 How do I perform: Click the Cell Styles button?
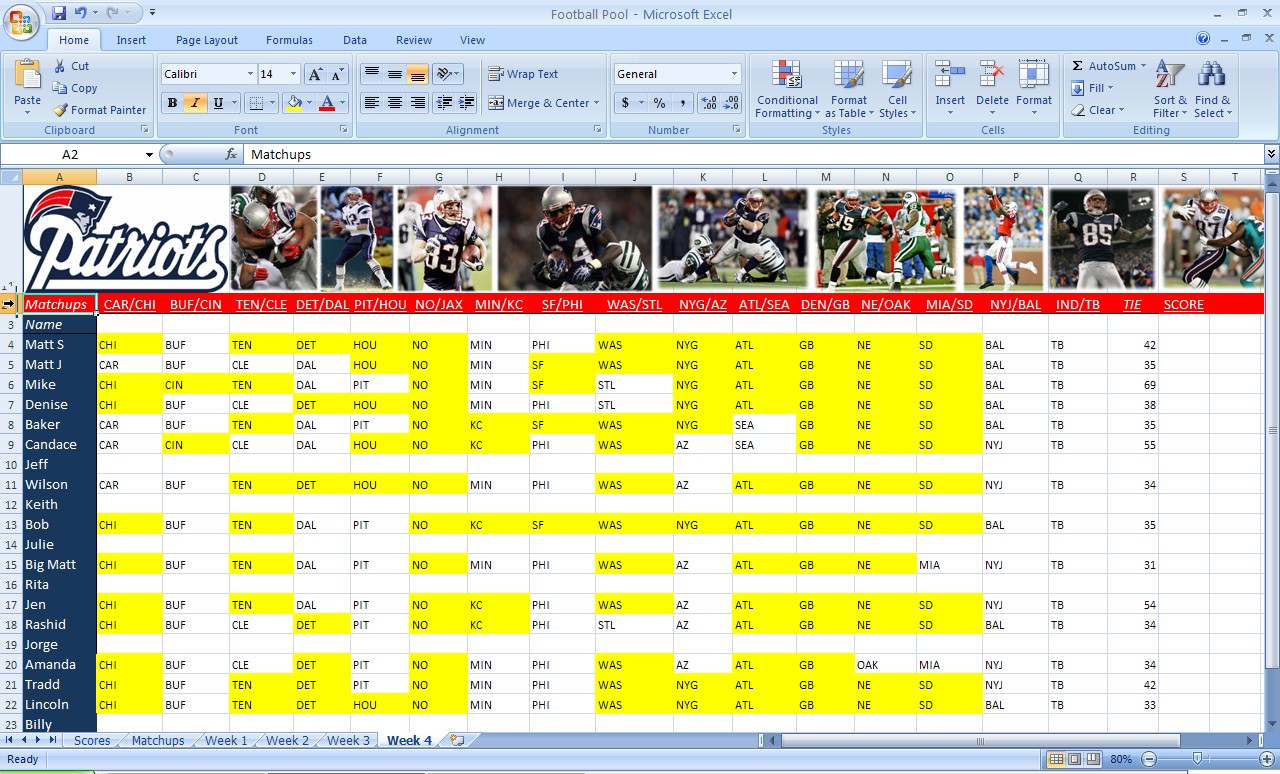point(897,90)
